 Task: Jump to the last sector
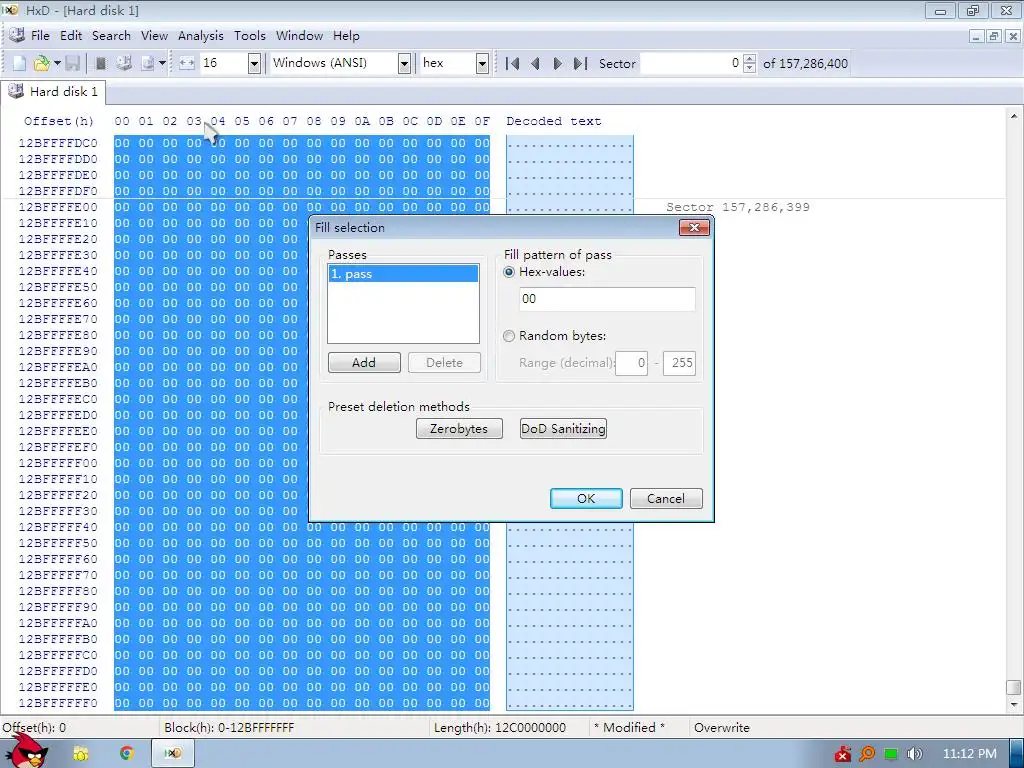(580, 63)
